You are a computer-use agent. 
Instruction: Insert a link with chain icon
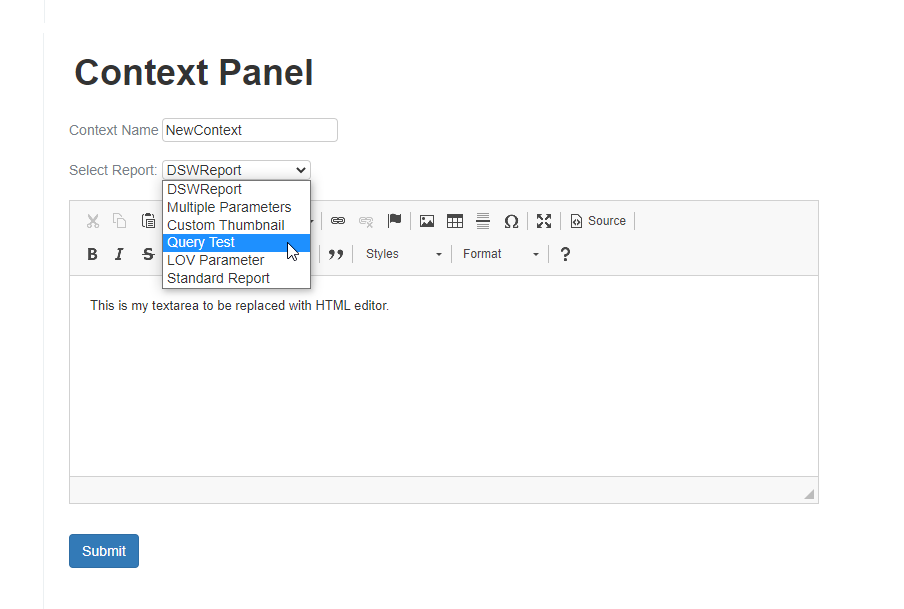tap(338, 221)
